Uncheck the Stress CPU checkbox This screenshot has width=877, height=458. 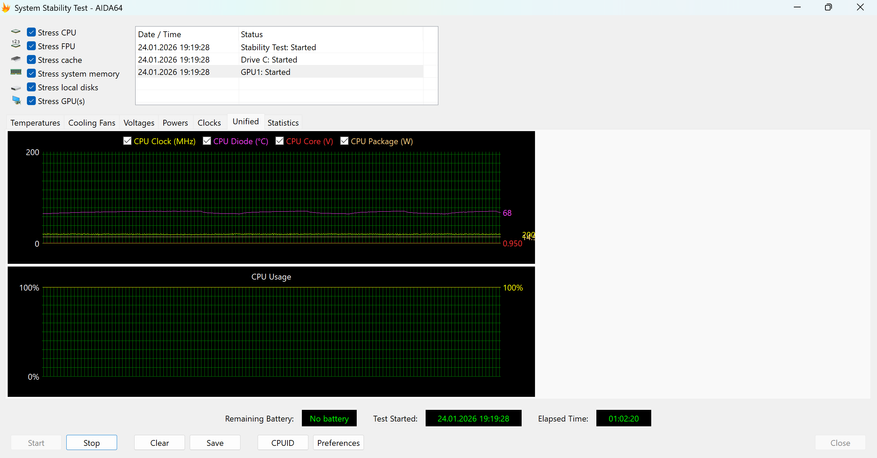tap(32, 33)
